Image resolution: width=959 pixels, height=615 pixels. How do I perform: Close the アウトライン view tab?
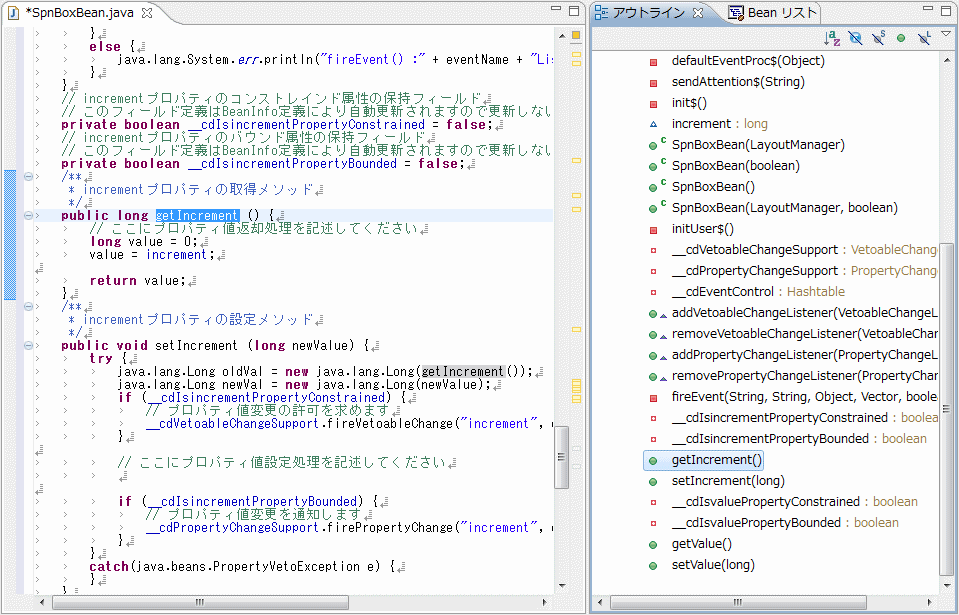tap(698, 13)
